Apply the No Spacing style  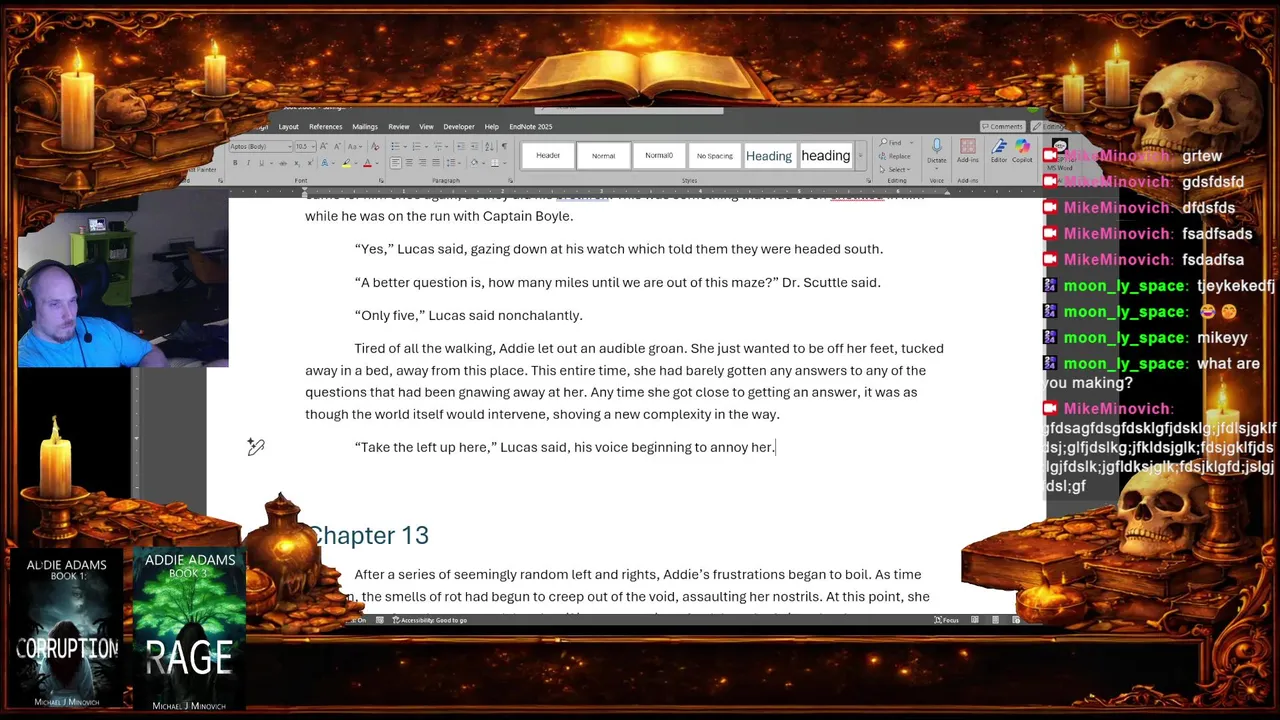point(714,155)
